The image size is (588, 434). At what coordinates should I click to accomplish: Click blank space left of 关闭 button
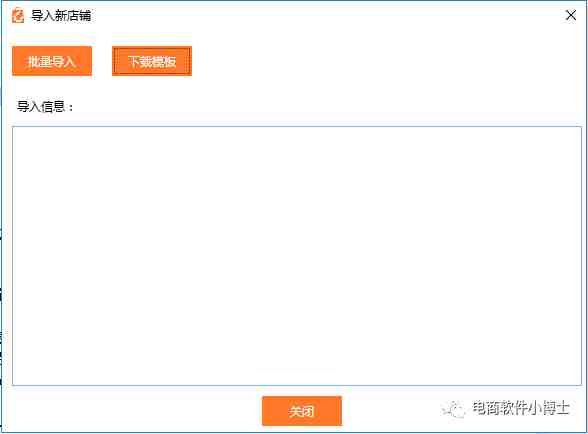click(135, 411)
